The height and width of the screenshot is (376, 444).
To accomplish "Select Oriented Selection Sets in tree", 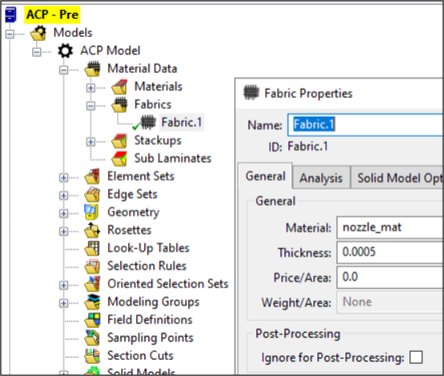I will point(168,284).
